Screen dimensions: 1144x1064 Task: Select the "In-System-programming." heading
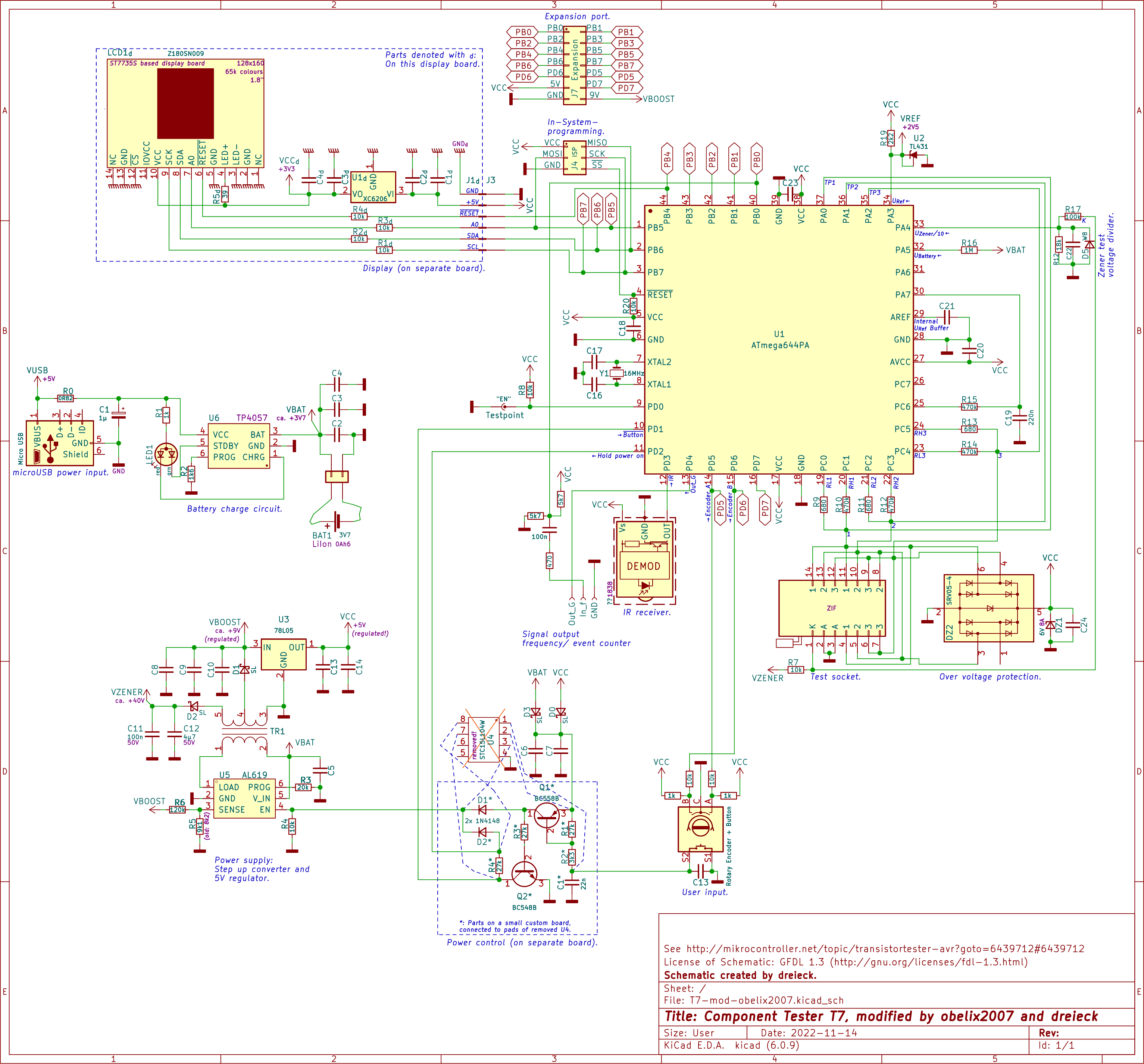tap(575, 126)
